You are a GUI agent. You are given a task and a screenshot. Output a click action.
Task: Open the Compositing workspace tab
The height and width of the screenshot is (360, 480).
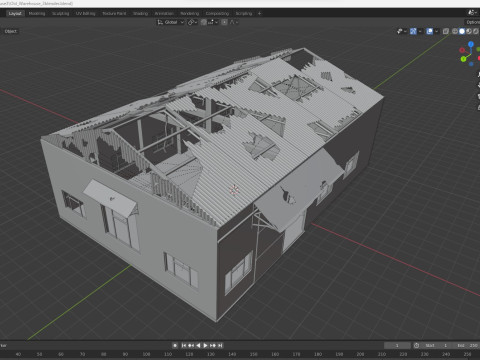click(x=217, y=13)
